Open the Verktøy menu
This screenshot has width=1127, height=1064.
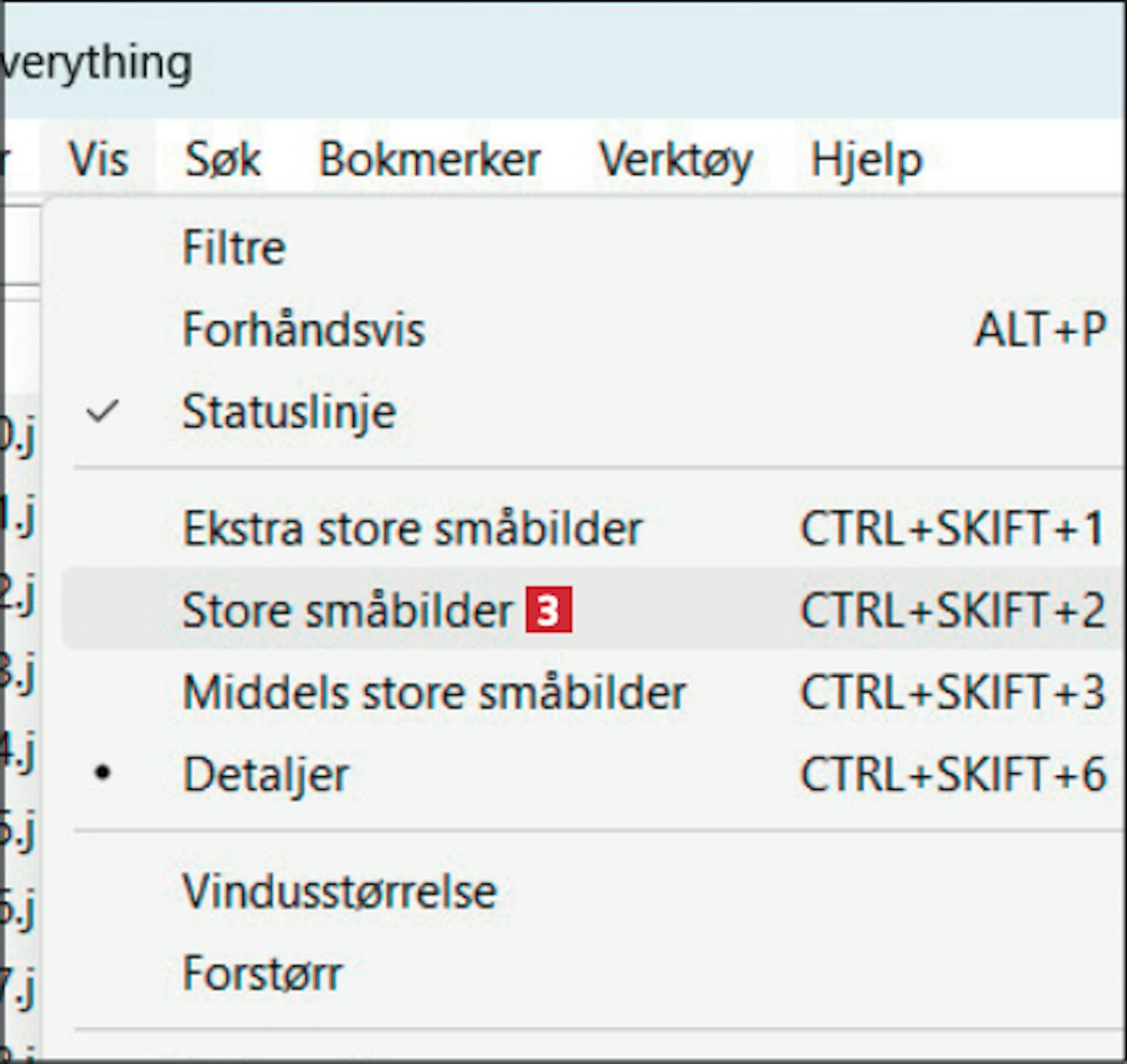(675, 160)
